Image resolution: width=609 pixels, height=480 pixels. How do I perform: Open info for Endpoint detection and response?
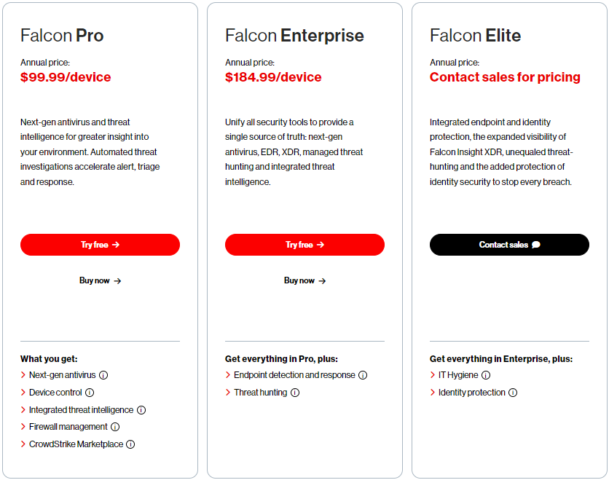click(x=363, y=375)
